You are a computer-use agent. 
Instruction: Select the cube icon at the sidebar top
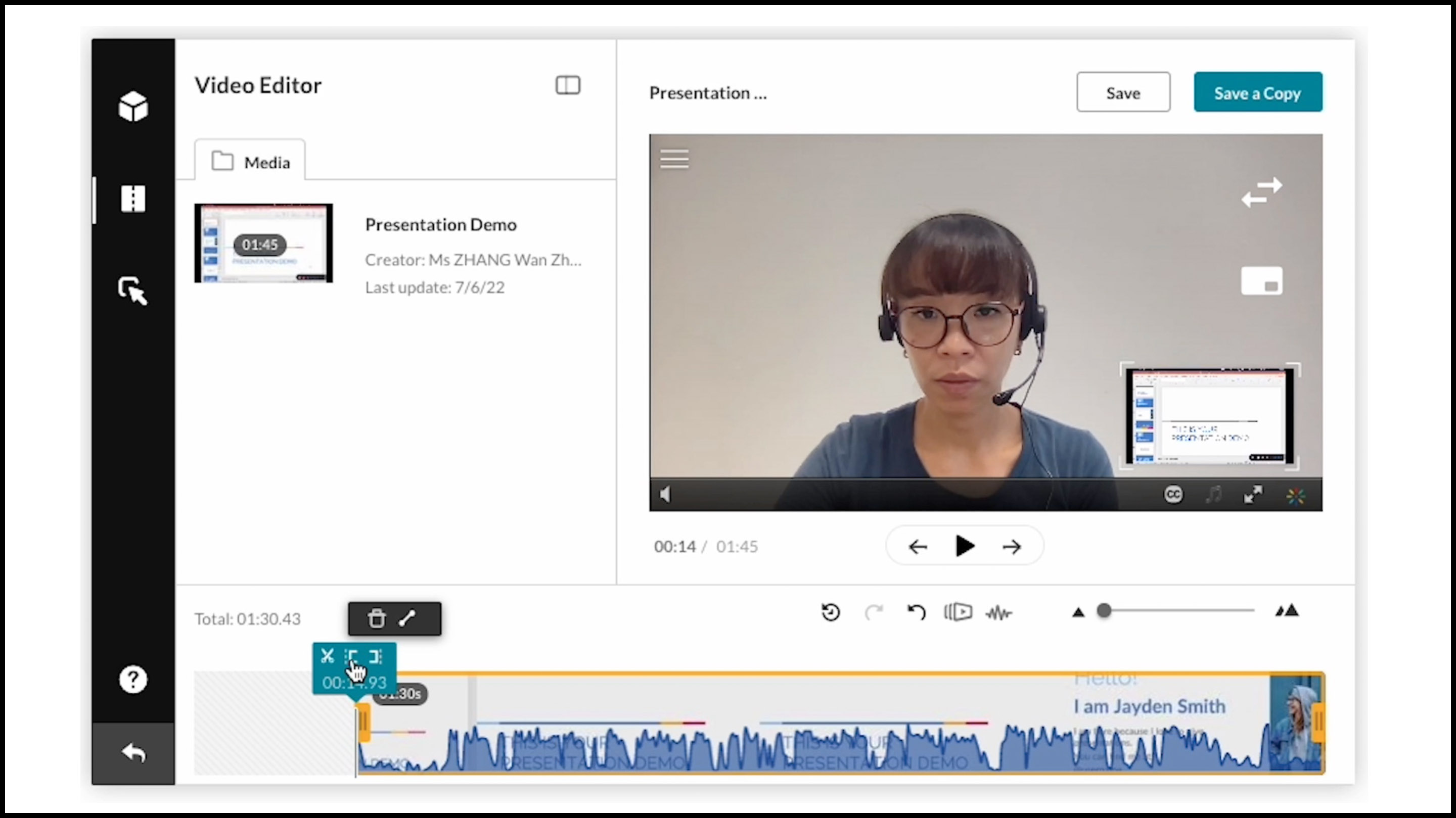pyautogui.click(x=133, y=106)
